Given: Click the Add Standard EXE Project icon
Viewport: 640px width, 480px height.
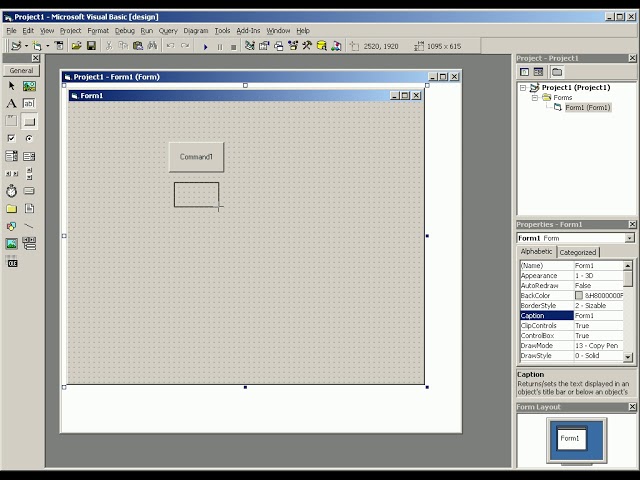Looking at the screenshot, I should 16,46.
